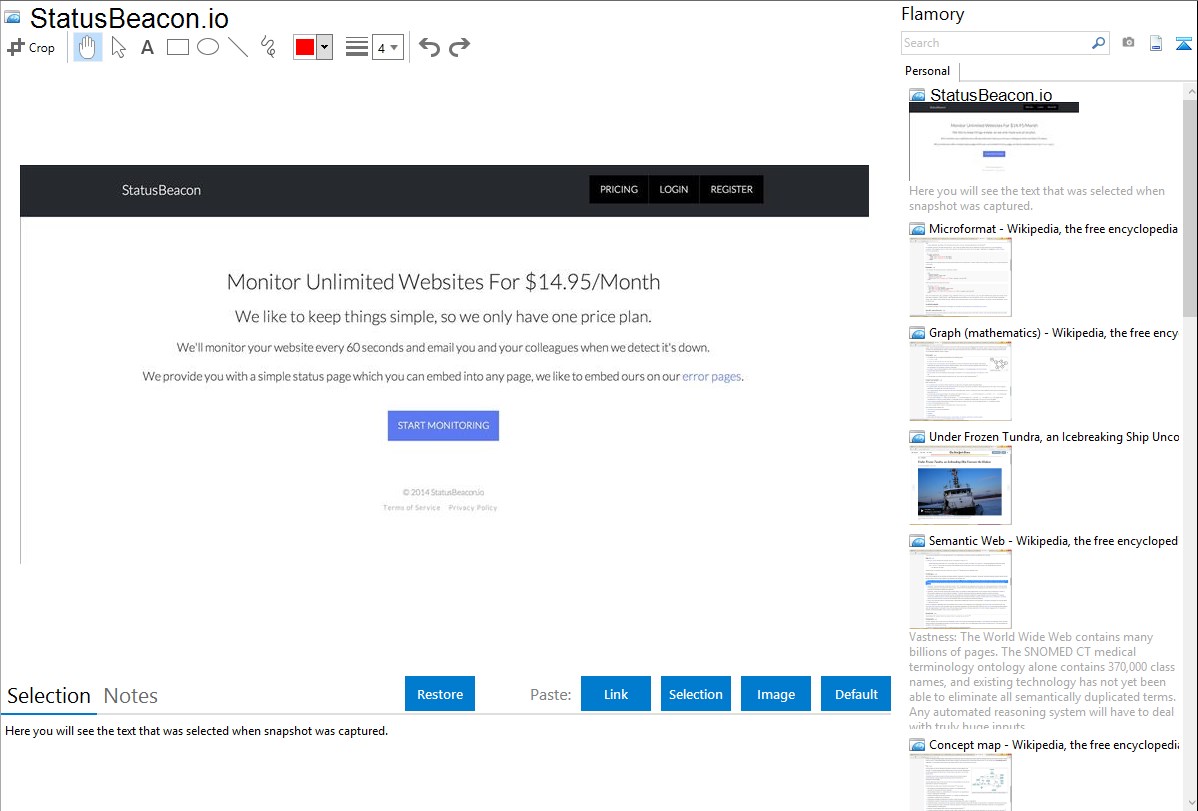Open the color picker dropdown arrow

(324, 47)
